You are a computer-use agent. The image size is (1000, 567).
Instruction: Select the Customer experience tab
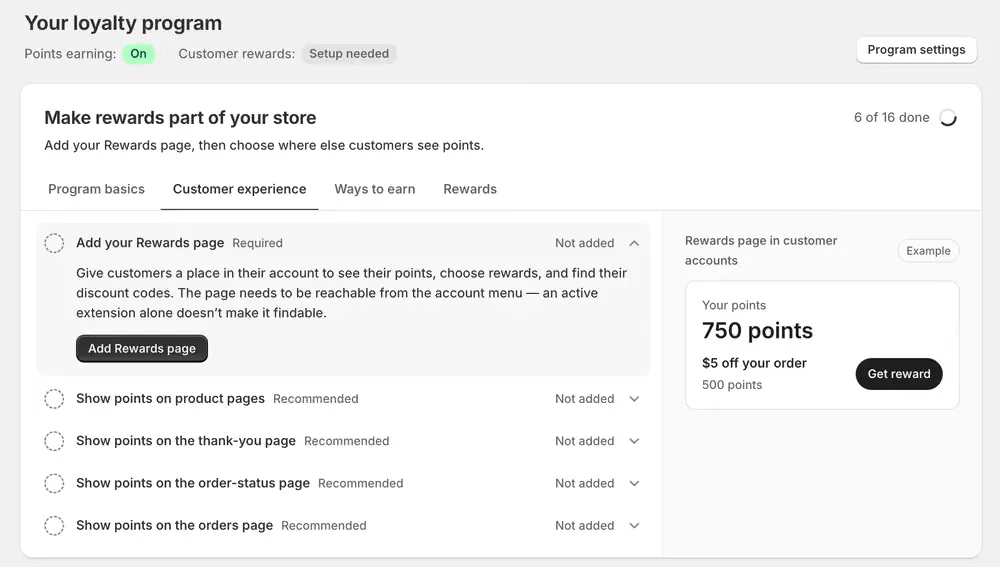[x=239, y=189]
